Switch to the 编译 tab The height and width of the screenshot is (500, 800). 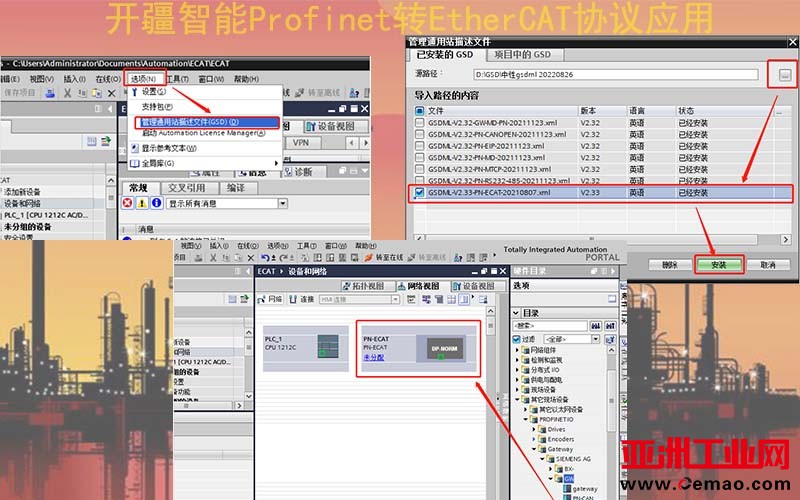236,188
